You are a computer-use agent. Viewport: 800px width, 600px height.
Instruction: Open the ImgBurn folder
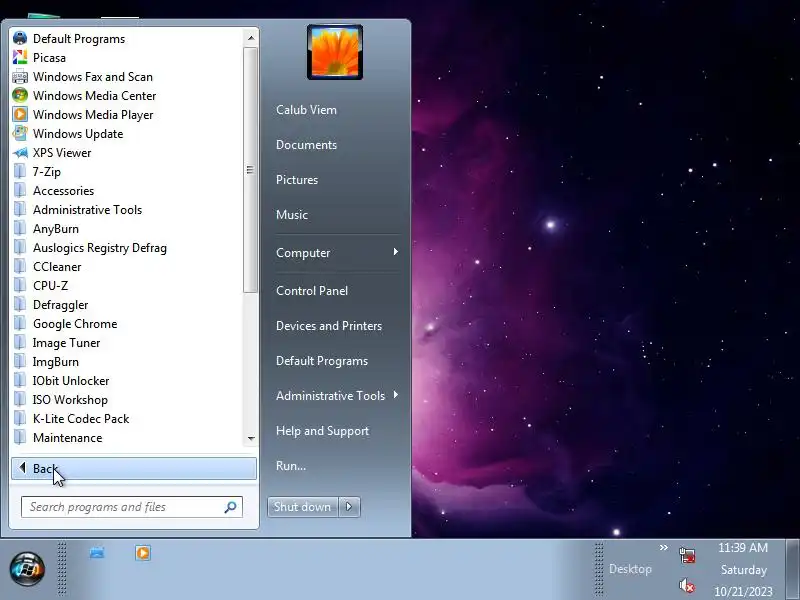pyautogui.click(x=56, y=362)
